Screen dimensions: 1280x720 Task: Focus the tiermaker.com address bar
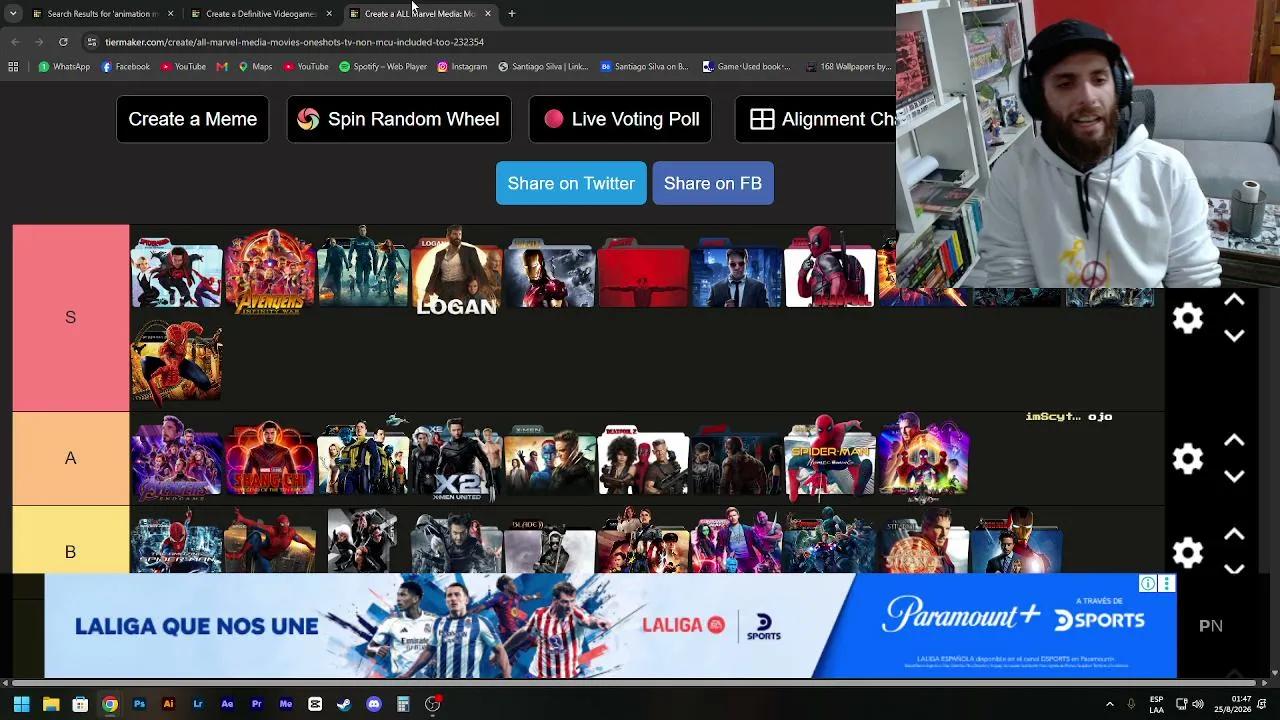point(490,42)
